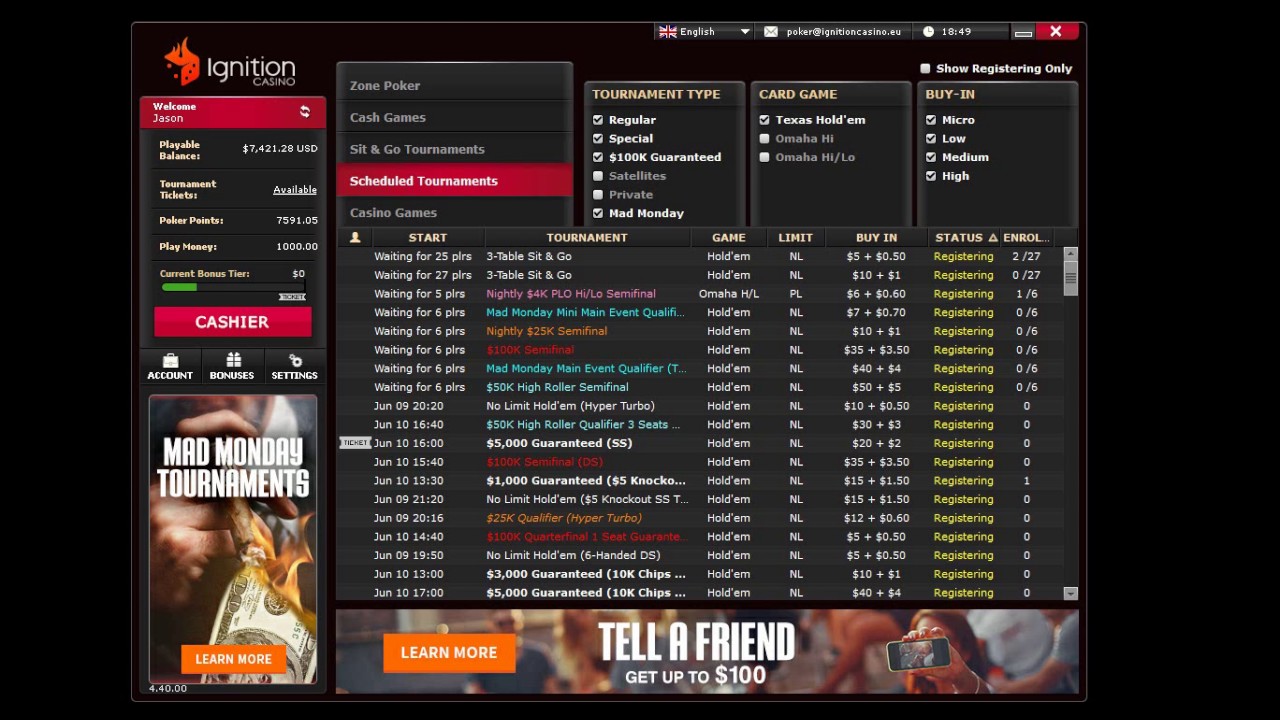Enable the Omaha Hi/Lo card game

(765, 157)
